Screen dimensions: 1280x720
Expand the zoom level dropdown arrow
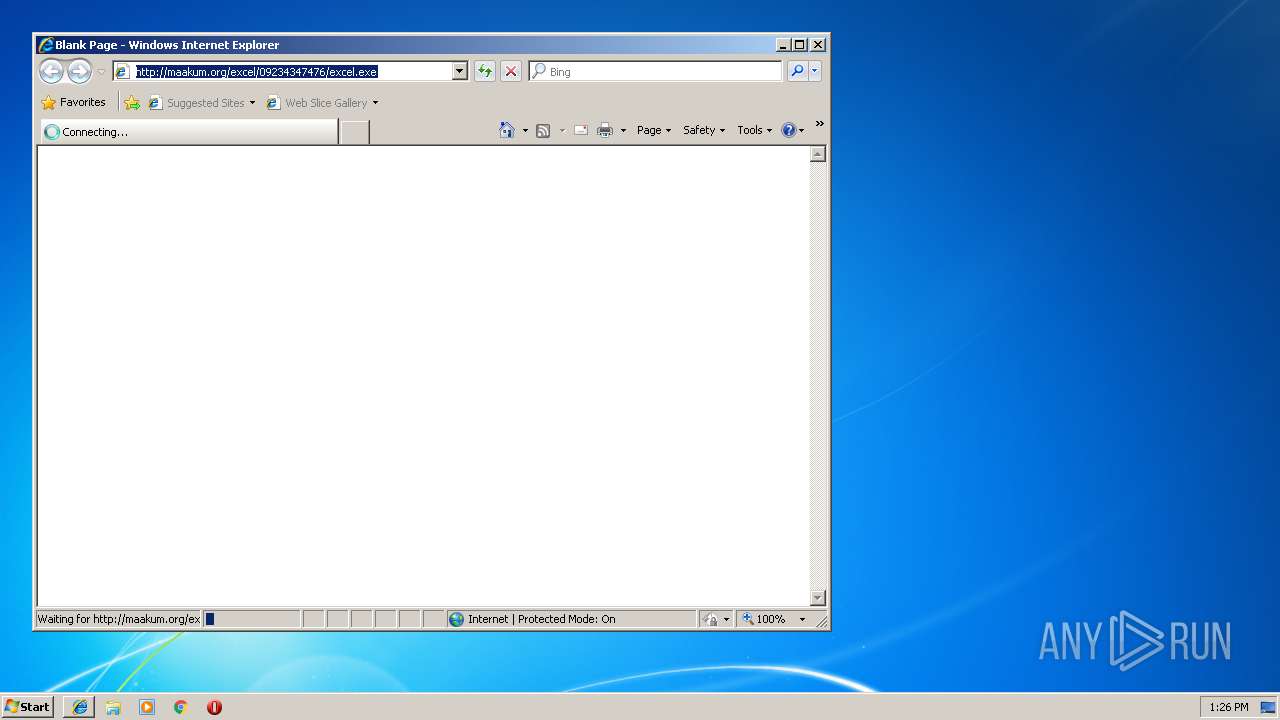[x=802, y=619]
